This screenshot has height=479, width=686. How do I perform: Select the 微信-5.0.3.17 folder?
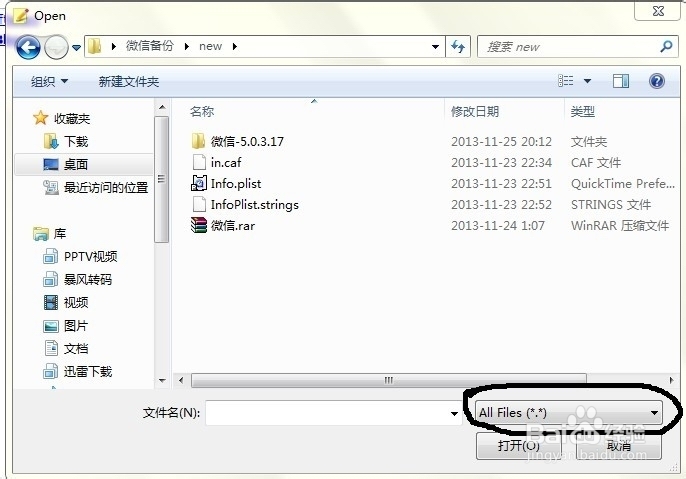247,141
